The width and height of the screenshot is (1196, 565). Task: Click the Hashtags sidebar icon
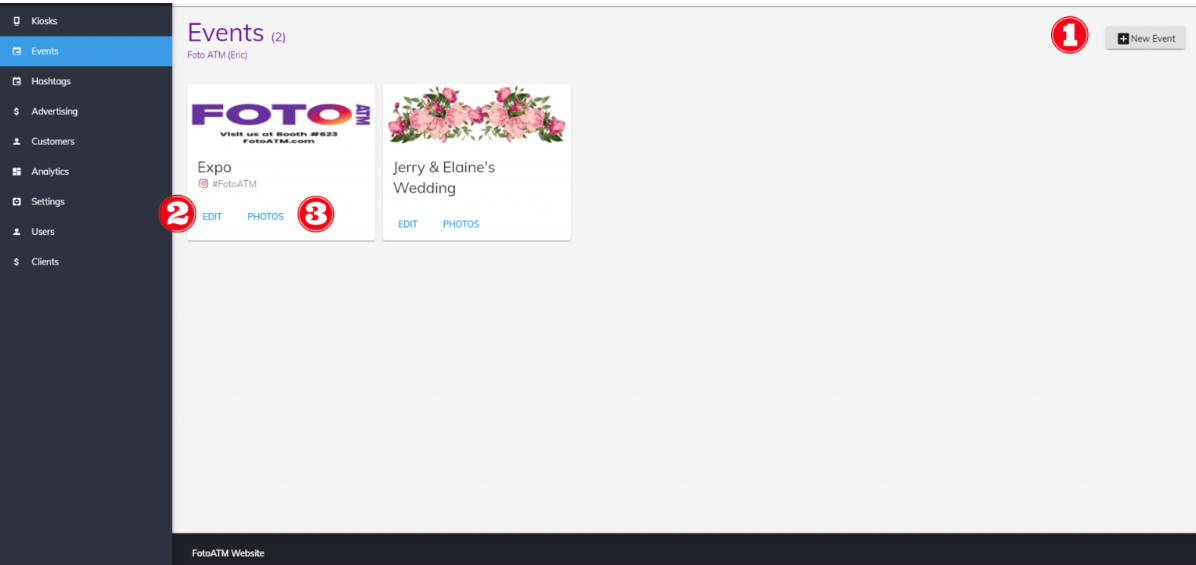coord(17,82)
